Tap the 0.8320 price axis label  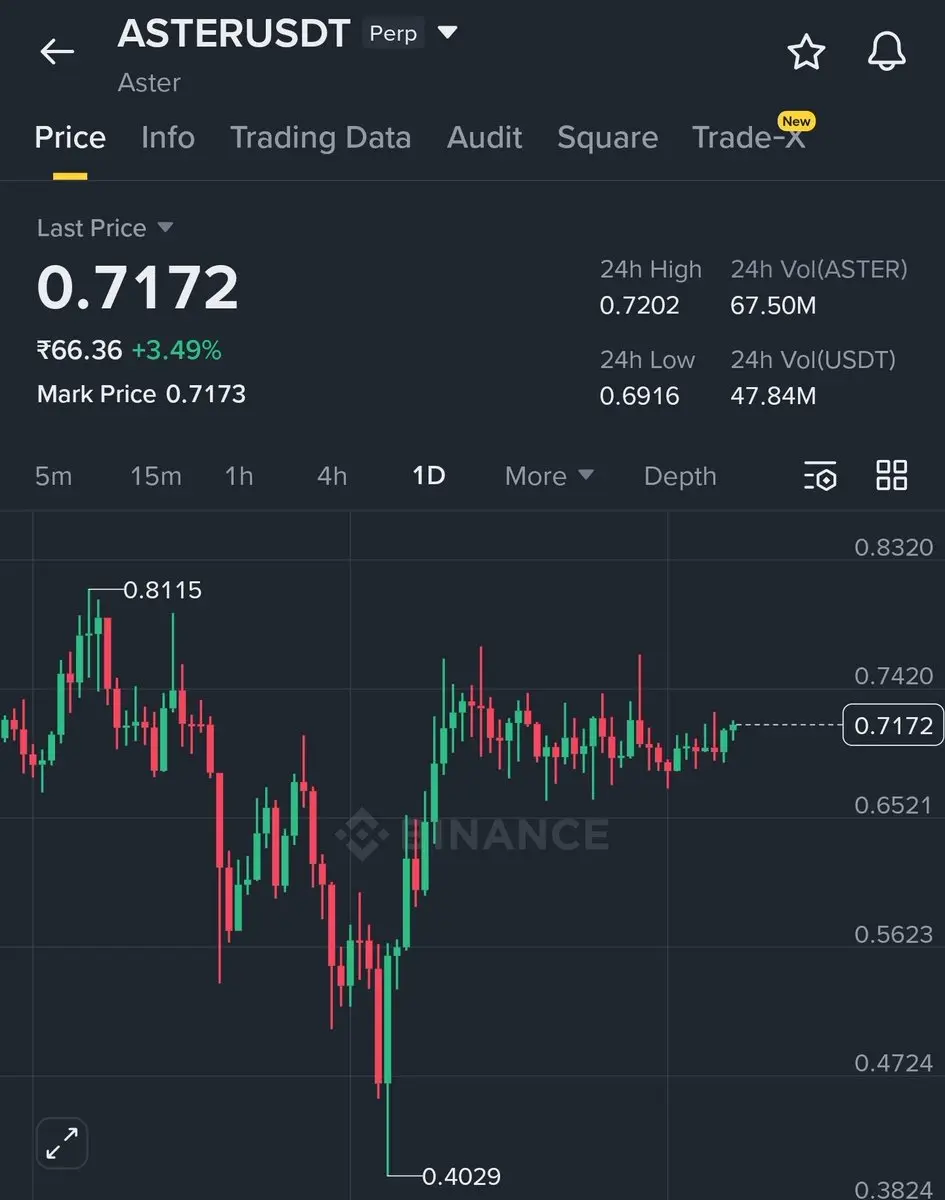894,547
